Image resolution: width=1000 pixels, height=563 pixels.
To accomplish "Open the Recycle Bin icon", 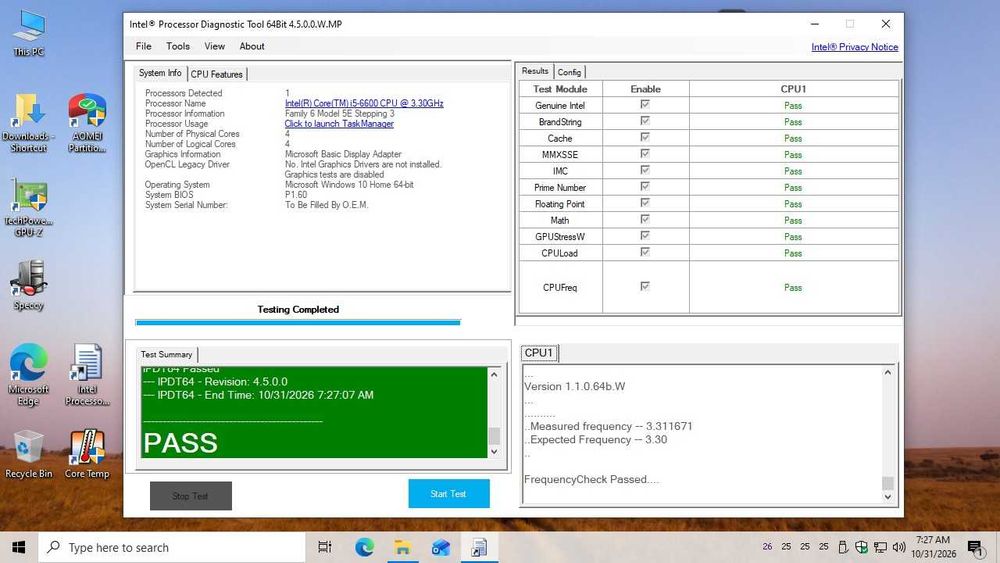I will coord(29,453).
